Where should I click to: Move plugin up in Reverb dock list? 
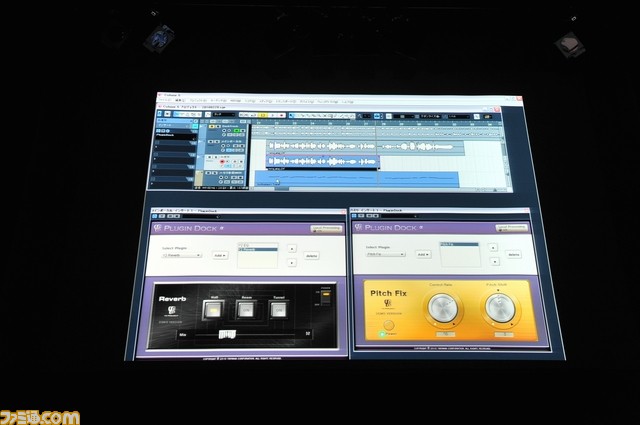click(291, 248)
